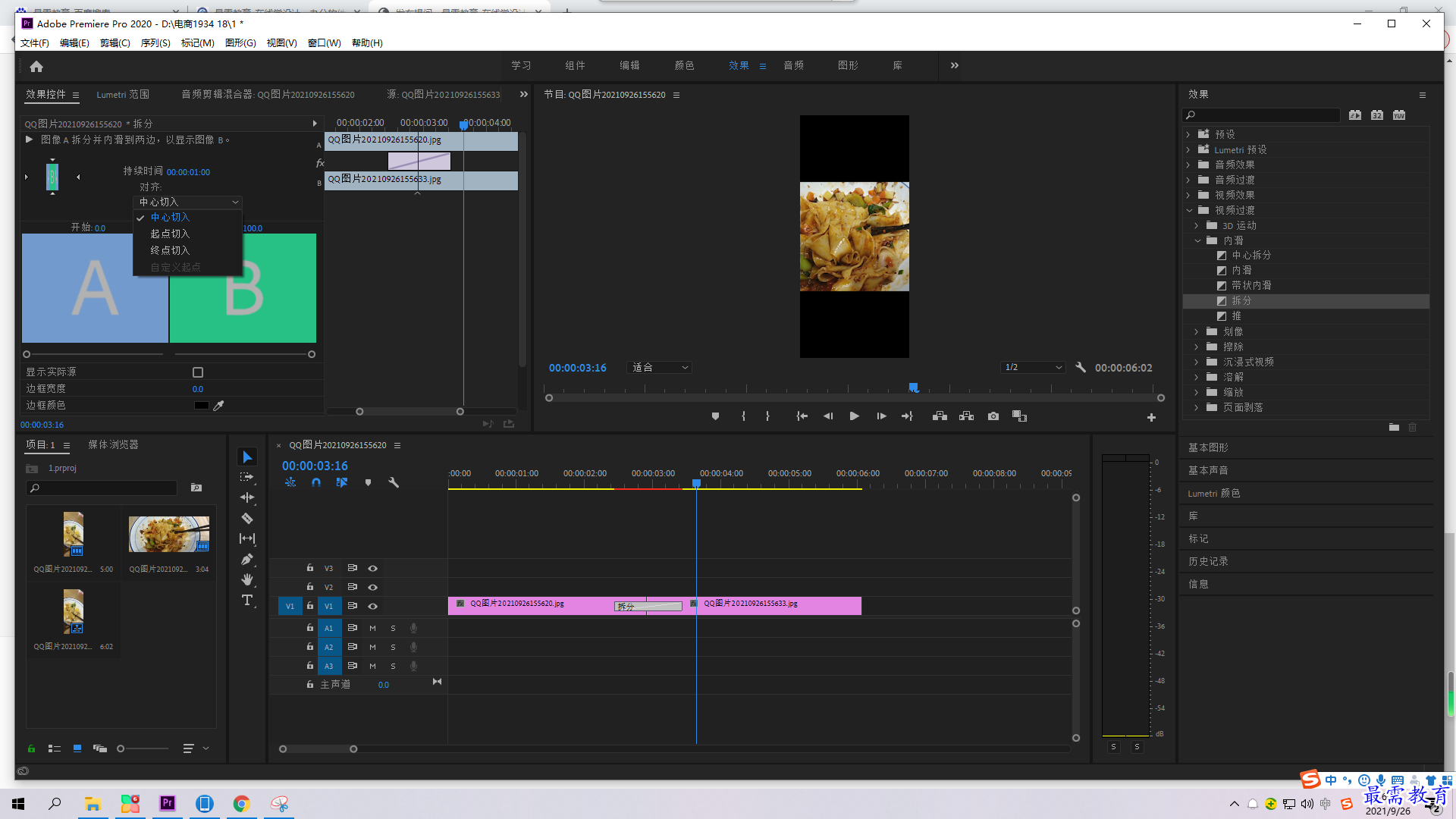1456x819 pixels.
Task: Click the border color swatch
Action: (x=201, y=406)
